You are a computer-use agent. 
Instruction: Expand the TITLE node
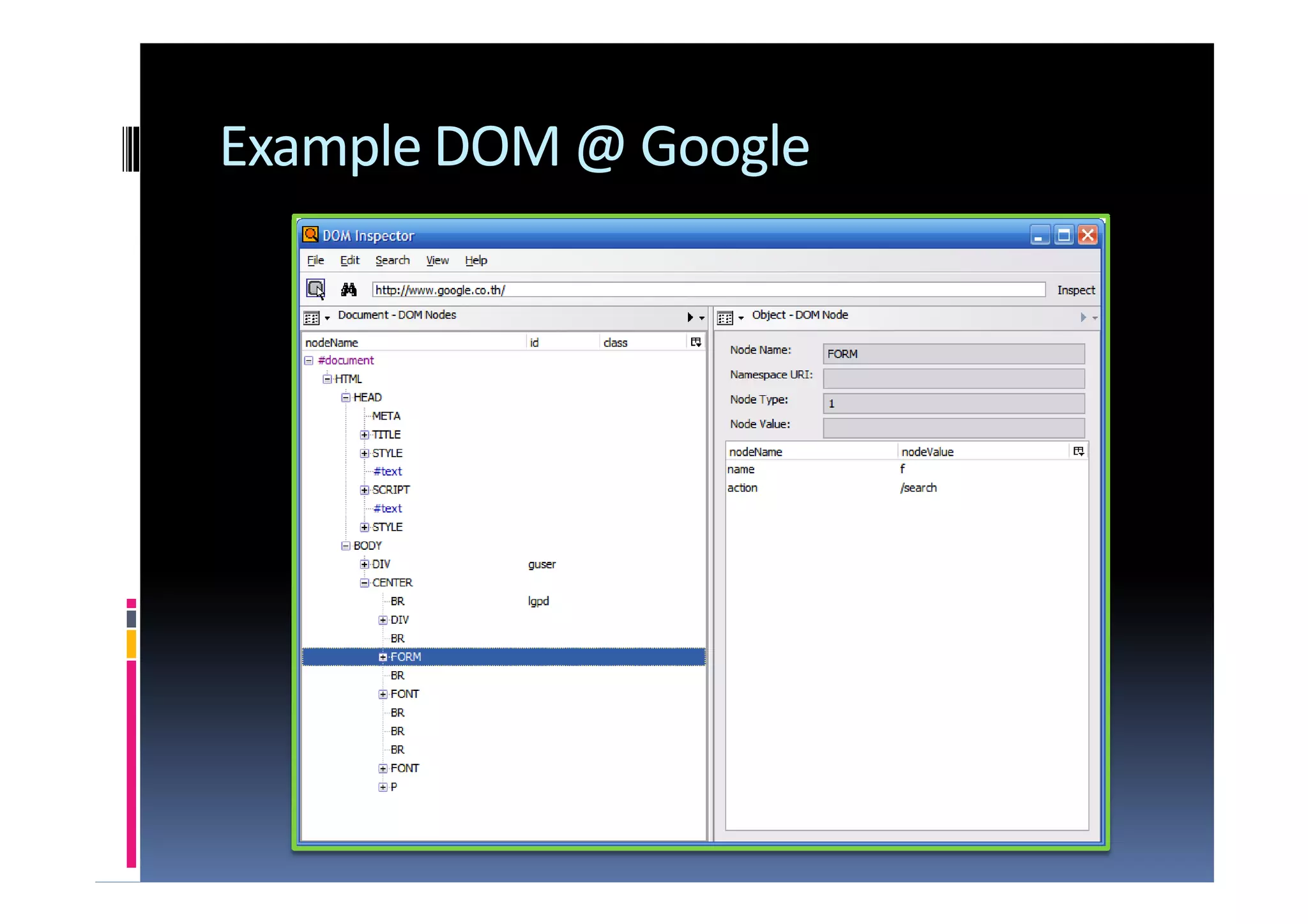tap(364, 435)
